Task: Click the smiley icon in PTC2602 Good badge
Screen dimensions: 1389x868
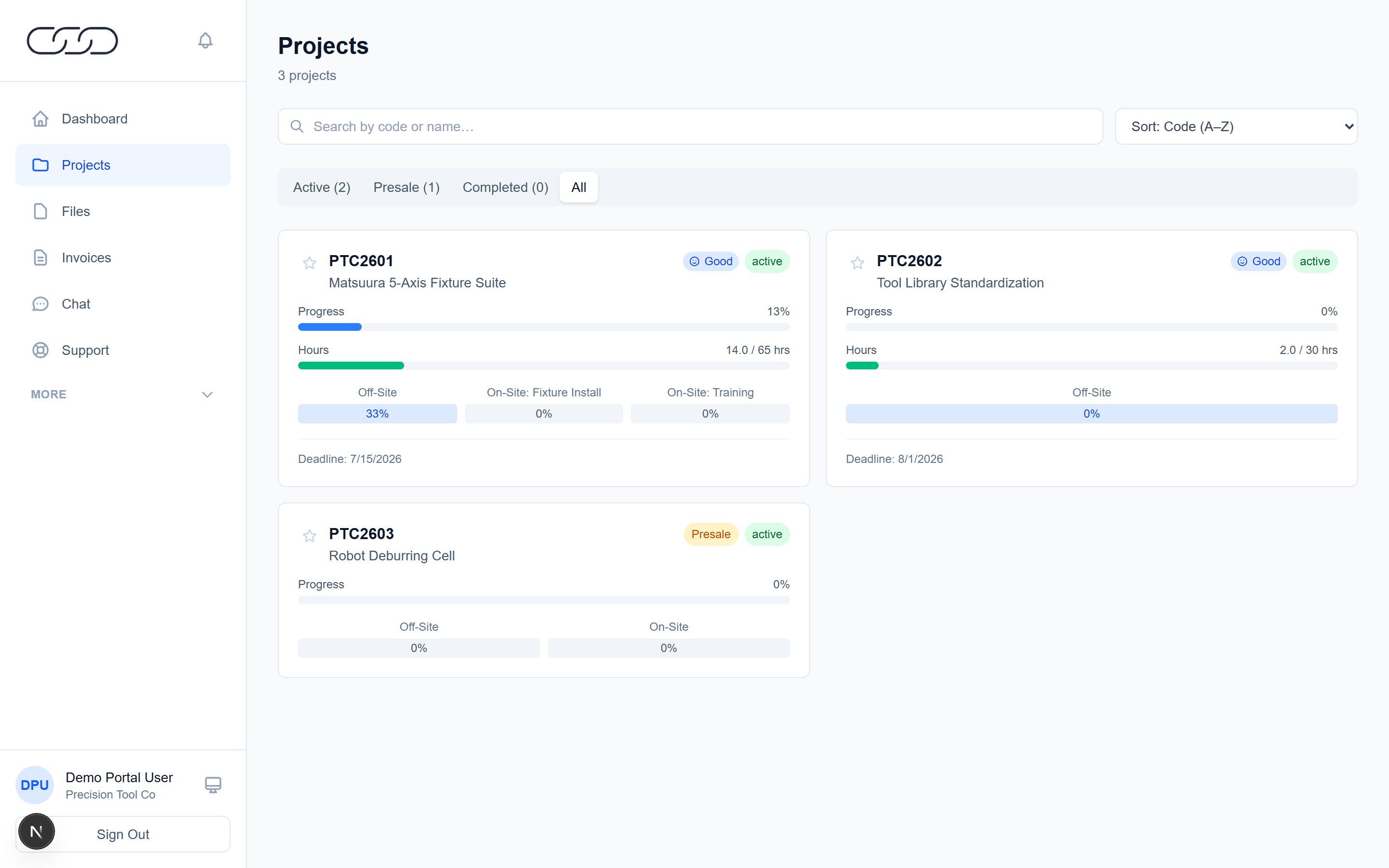Action: 1242,261
